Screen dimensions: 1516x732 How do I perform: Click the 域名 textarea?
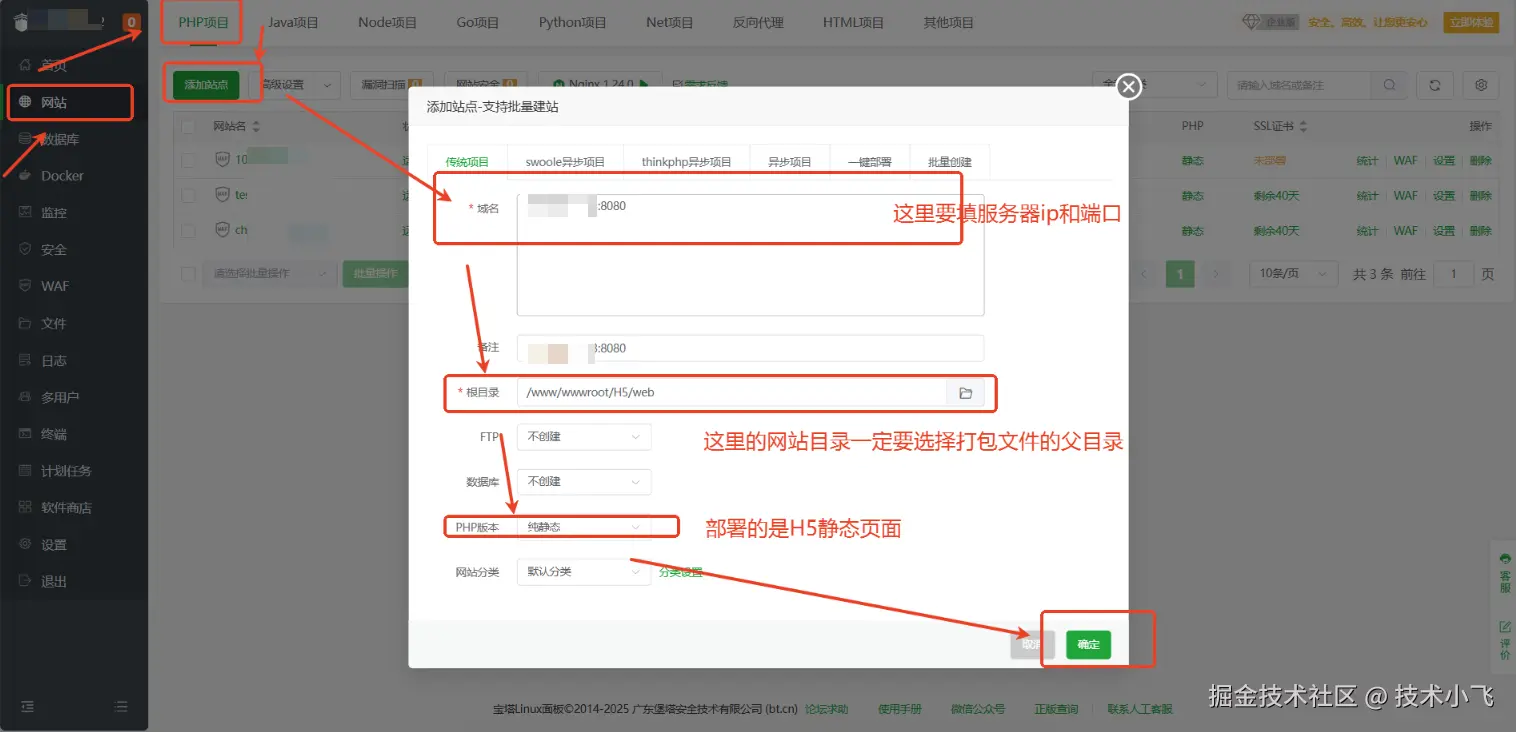[x=750, y=255]
